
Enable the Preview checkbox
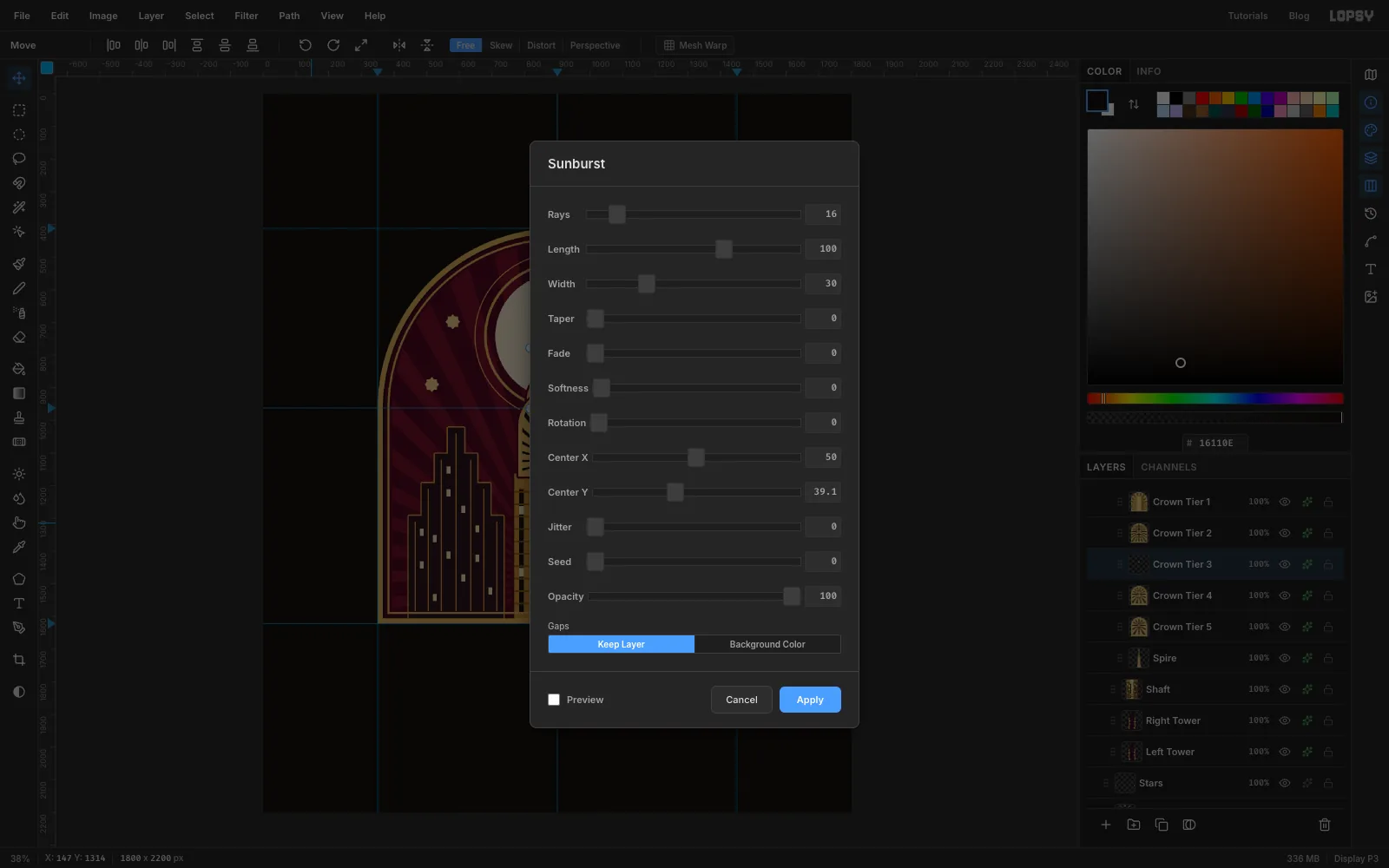(x=554, y=700)
